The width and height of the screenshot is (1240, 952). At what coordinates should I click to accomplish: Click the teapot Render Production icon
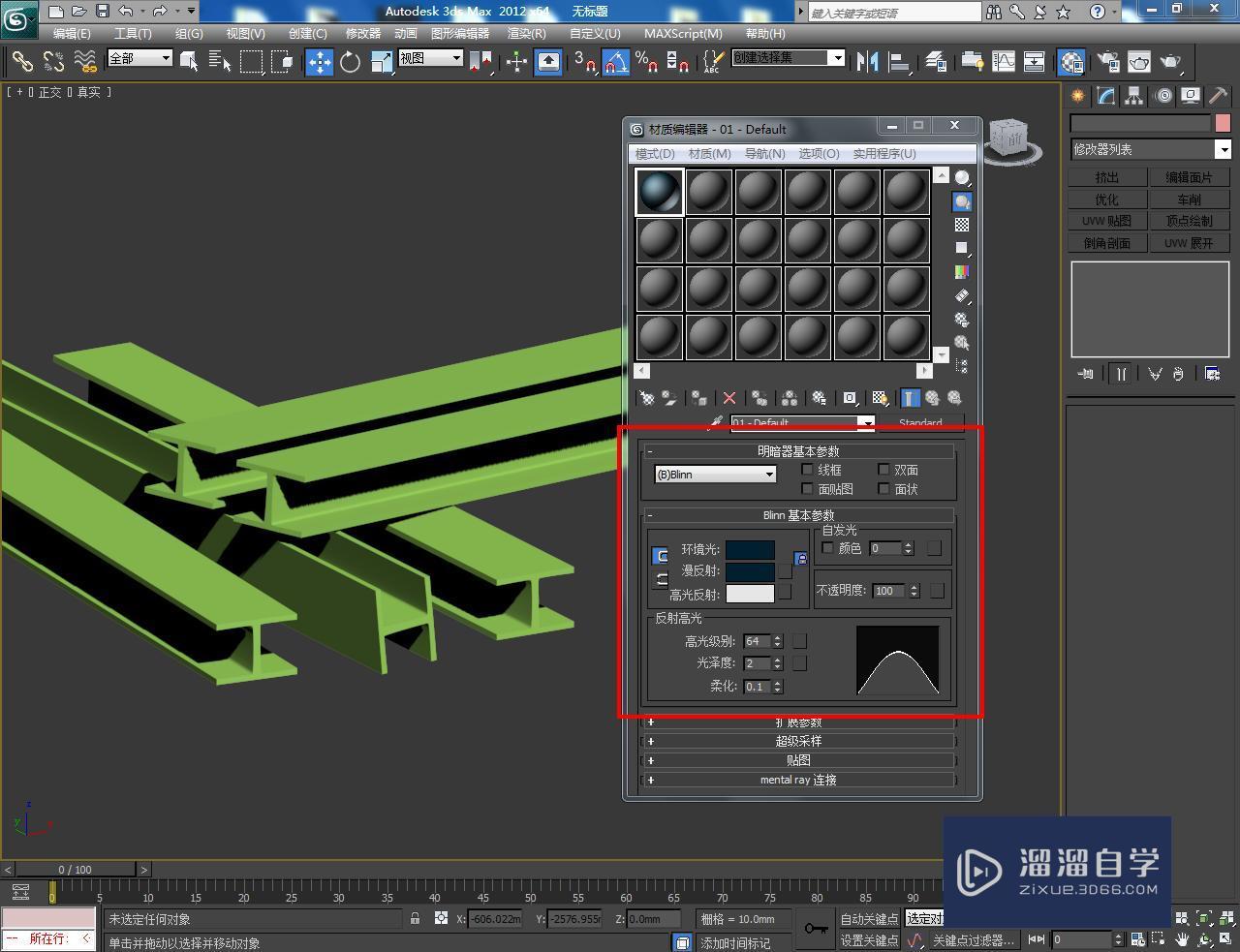pyautogui.click(x=1170, y=63)
